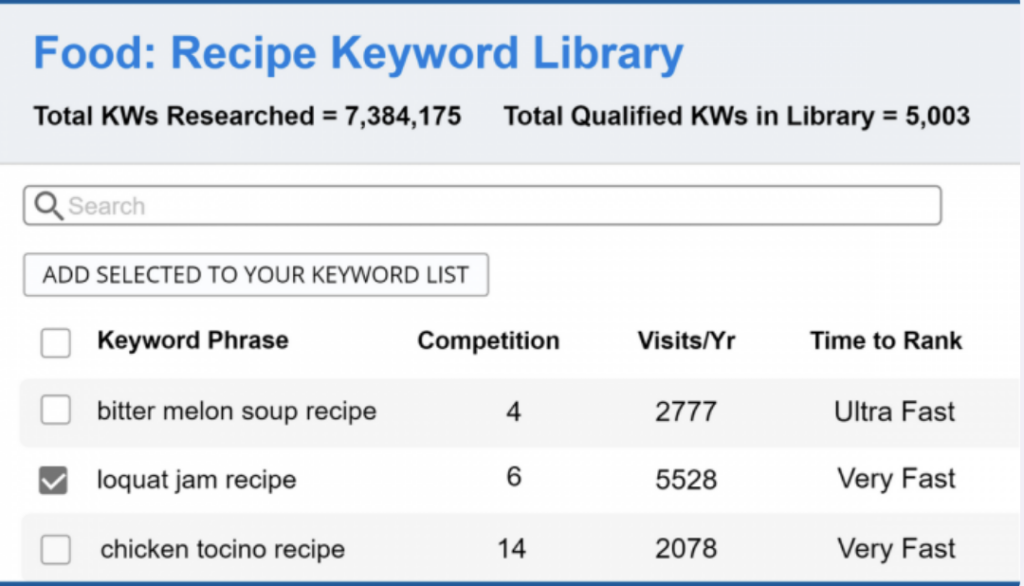The image size is (1024, 586).
Task: Click the 5528 visits value for loquat jam
Action: coord(686,480)
